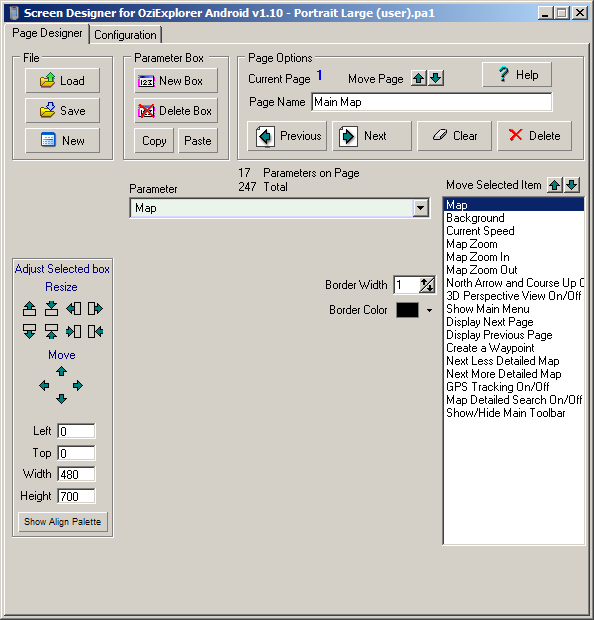Select Map Zoom In list item

pyautogui.click(x=514, y=257)
